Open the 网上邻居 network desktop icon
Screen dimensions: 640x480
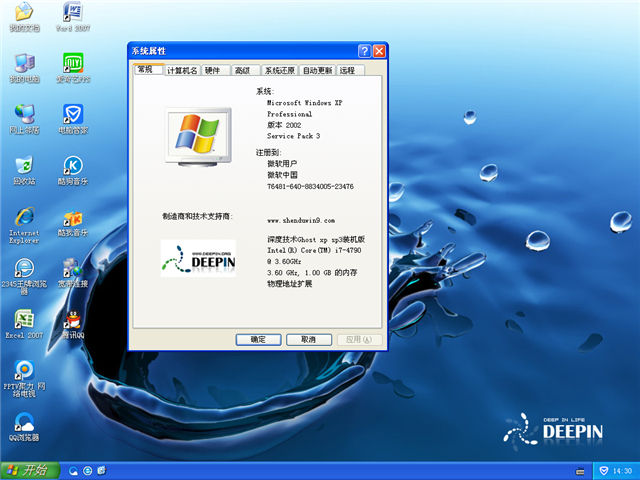pyautogui.click(x=24, y=119)
